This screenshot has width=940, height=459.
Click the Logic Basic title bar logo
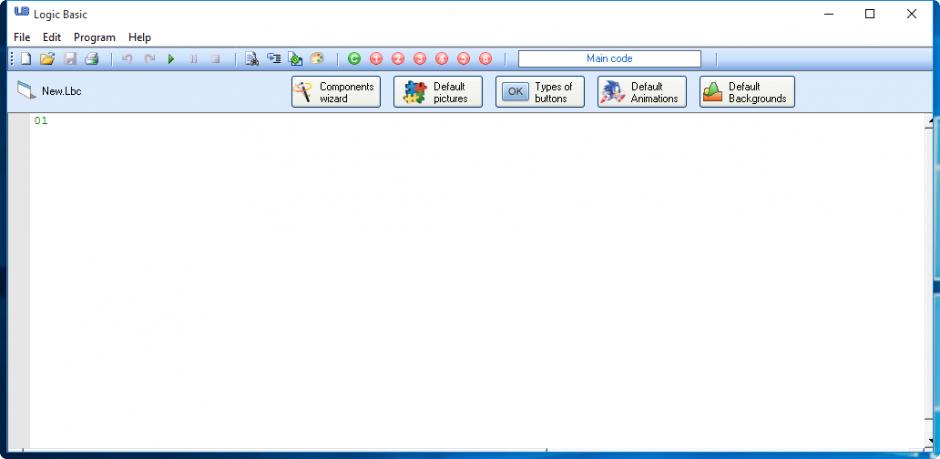[22, 13]
